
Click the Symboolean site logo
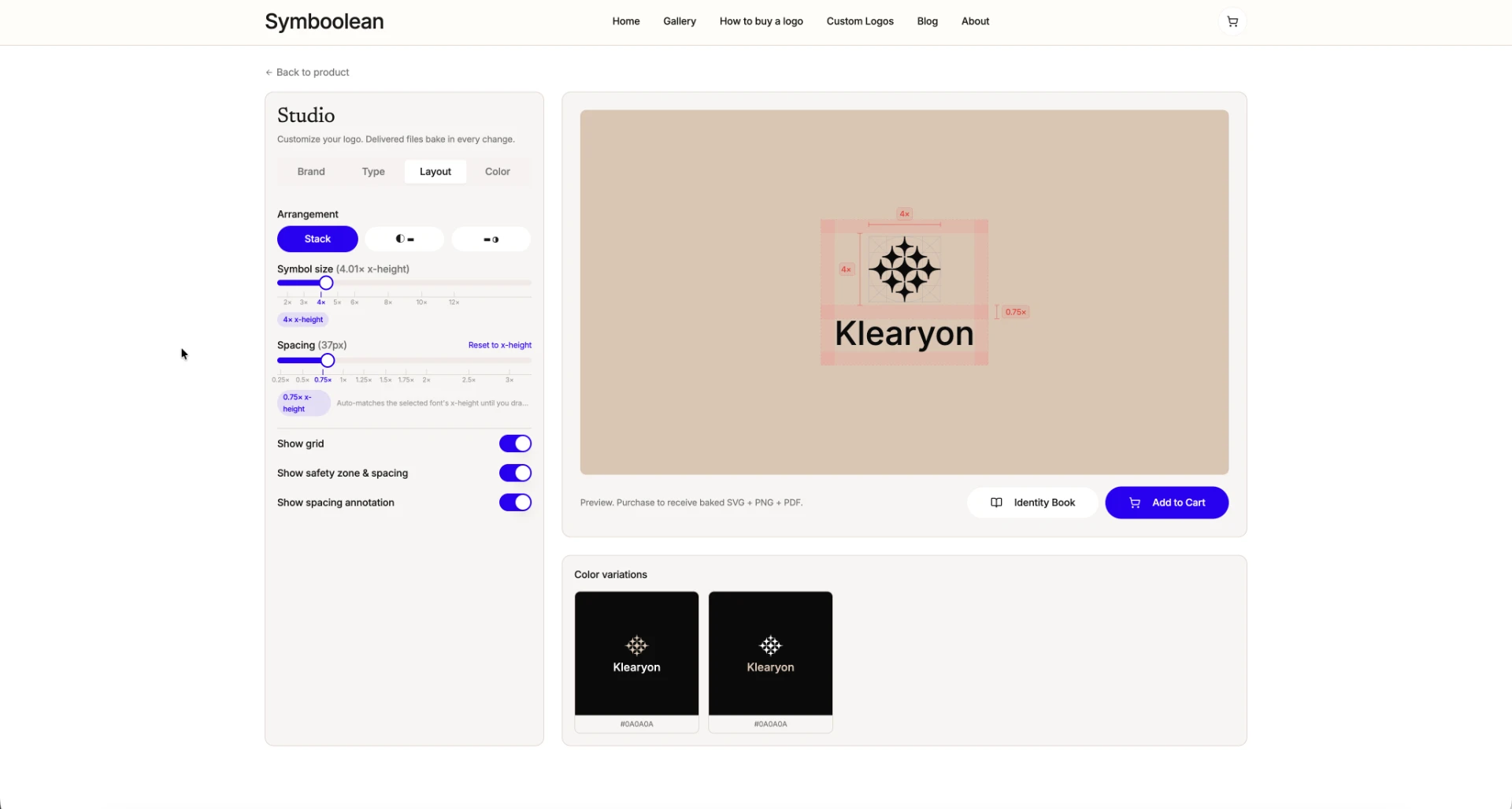[x=324, y=21]
